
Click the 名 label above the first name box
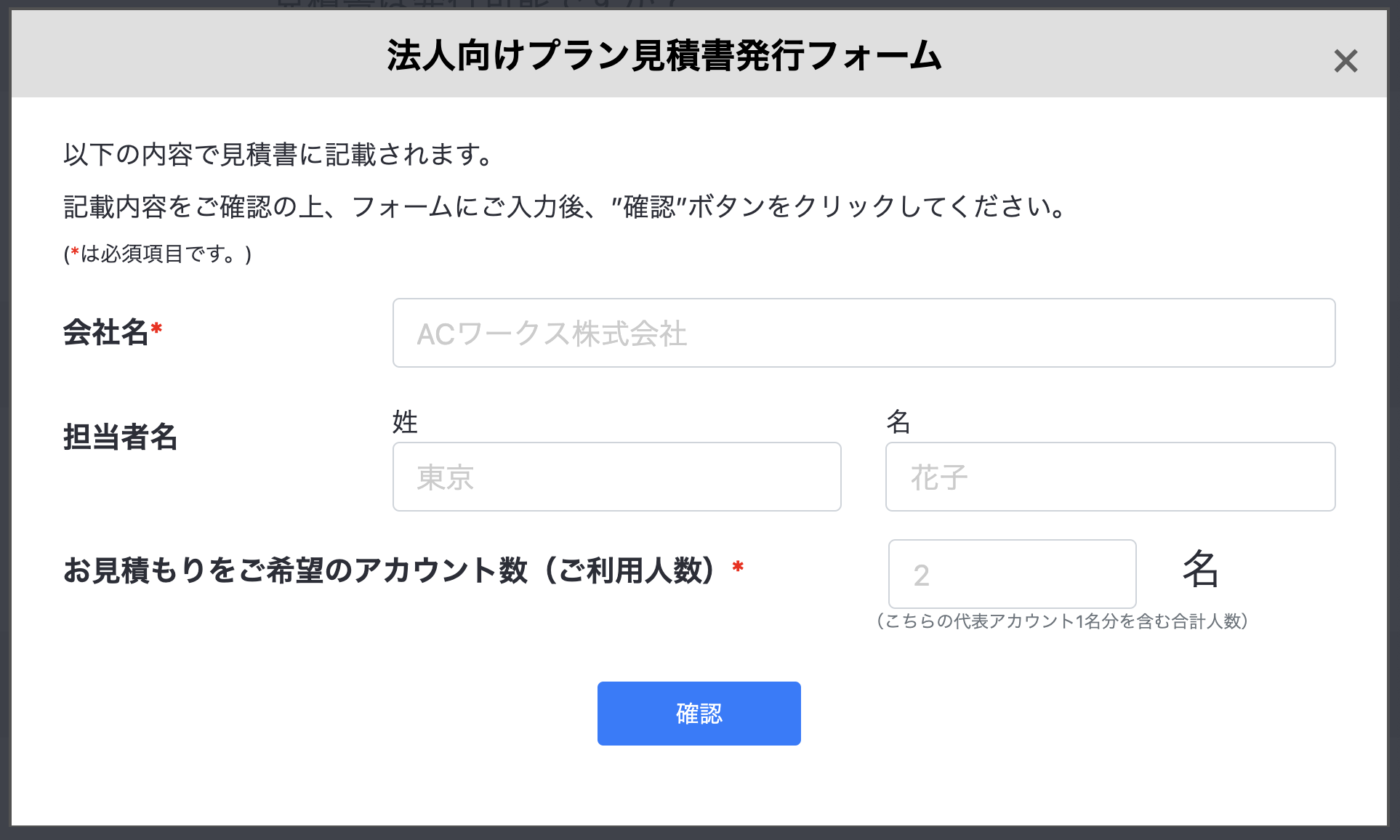click(x=898, y=421)
